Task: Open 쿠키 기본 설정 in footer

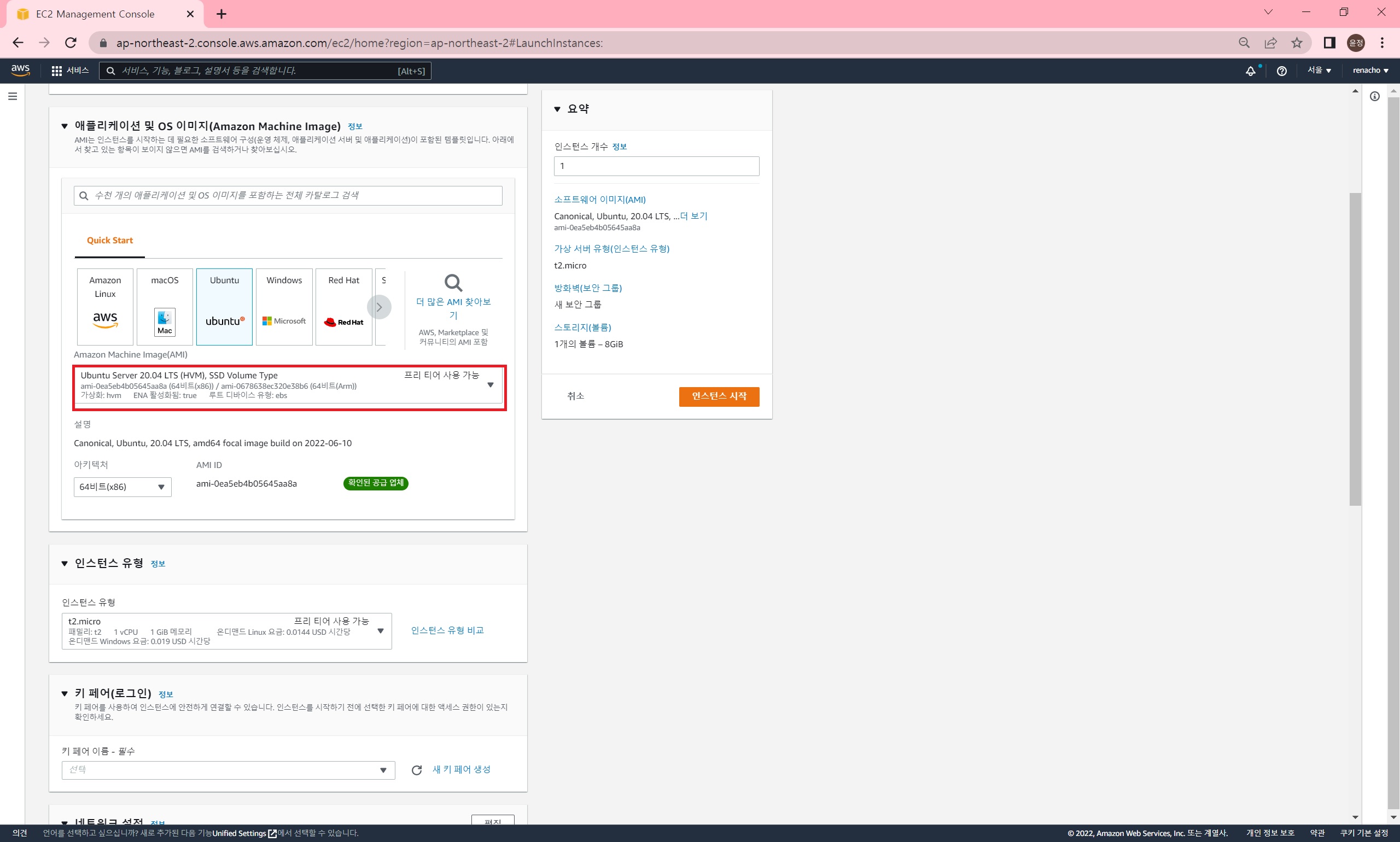Action: 1364,833
